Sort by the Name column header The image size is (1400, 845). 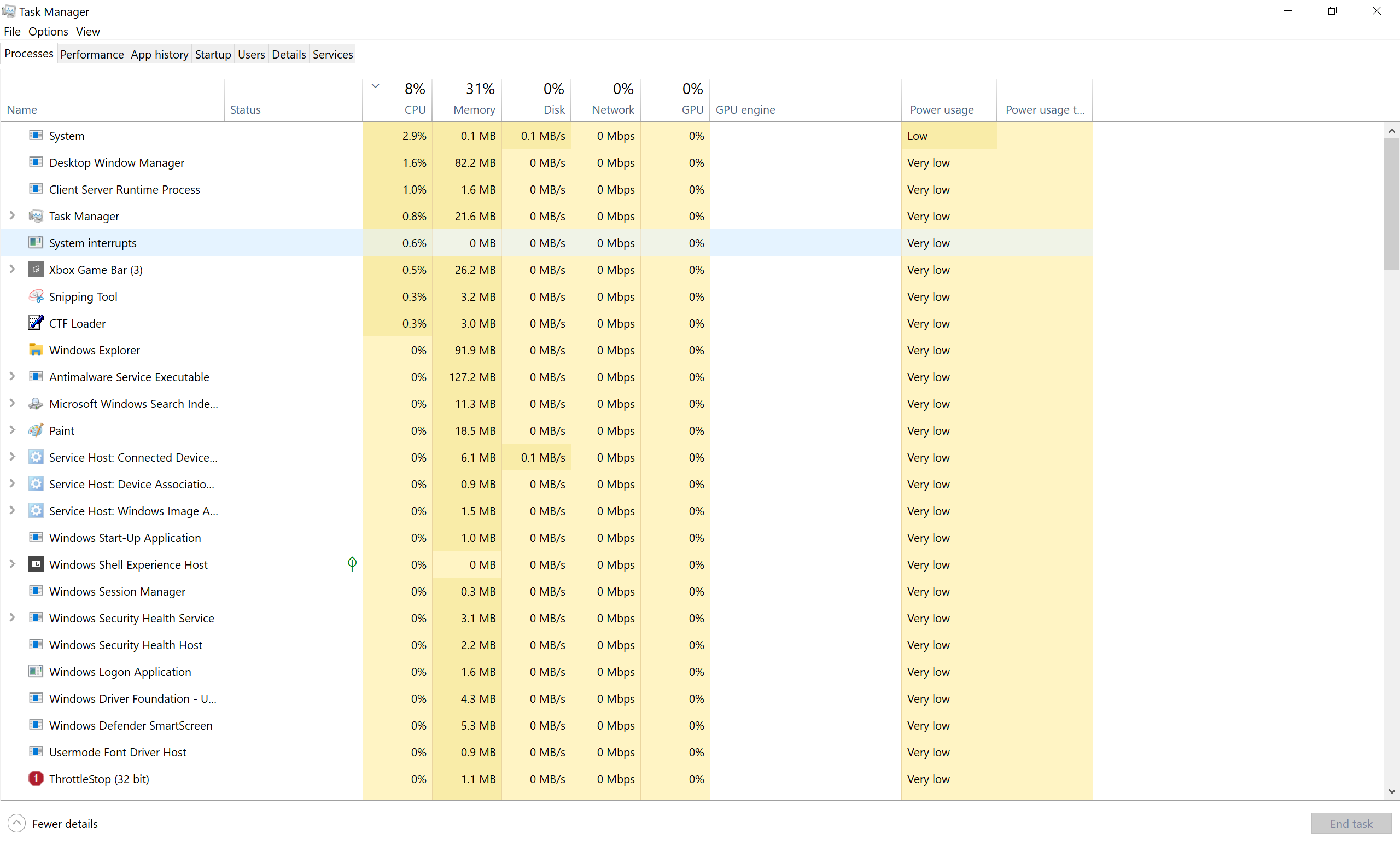point(113,99)
